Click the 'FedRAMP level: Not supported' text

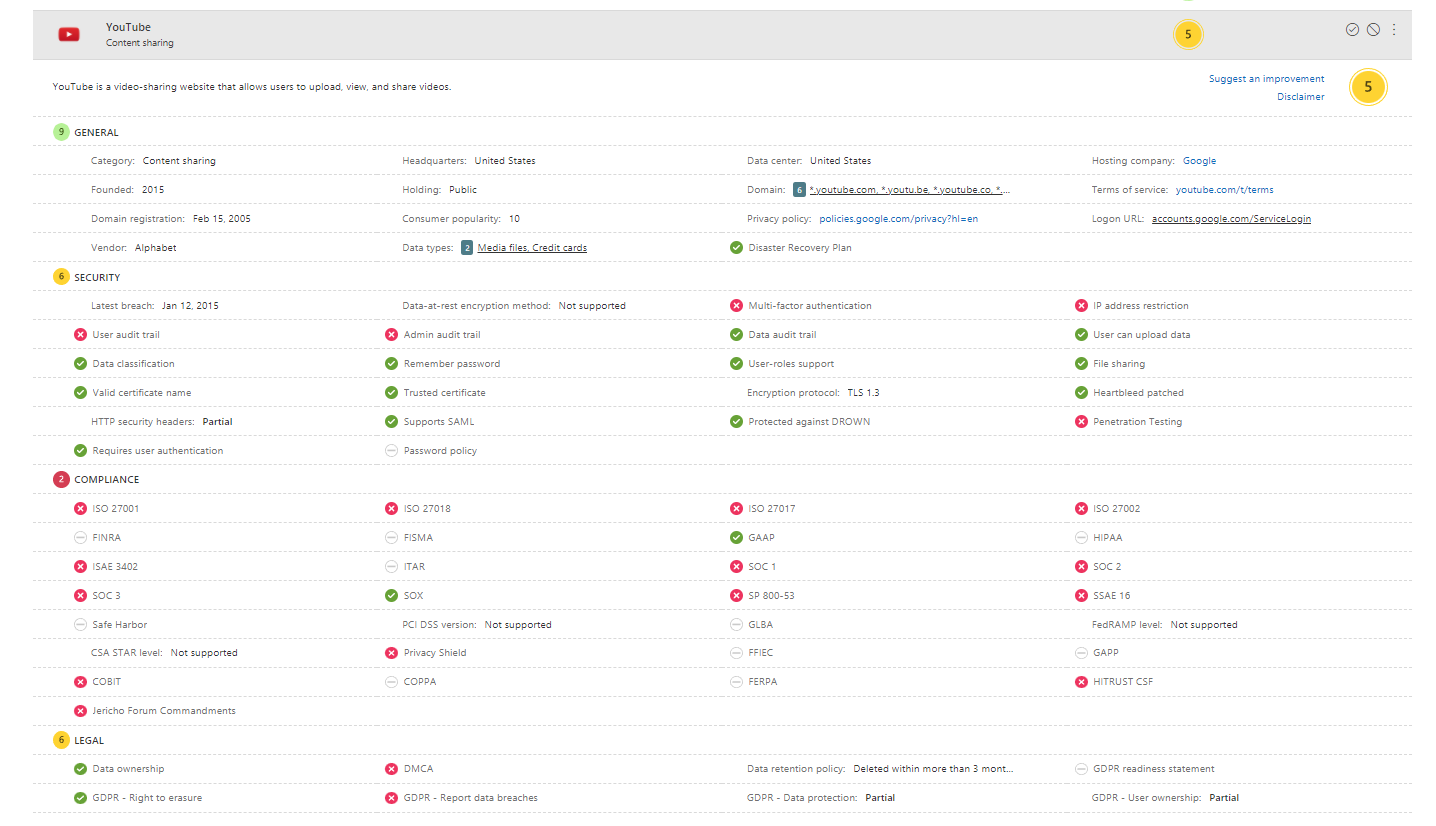click(1165, 625)
